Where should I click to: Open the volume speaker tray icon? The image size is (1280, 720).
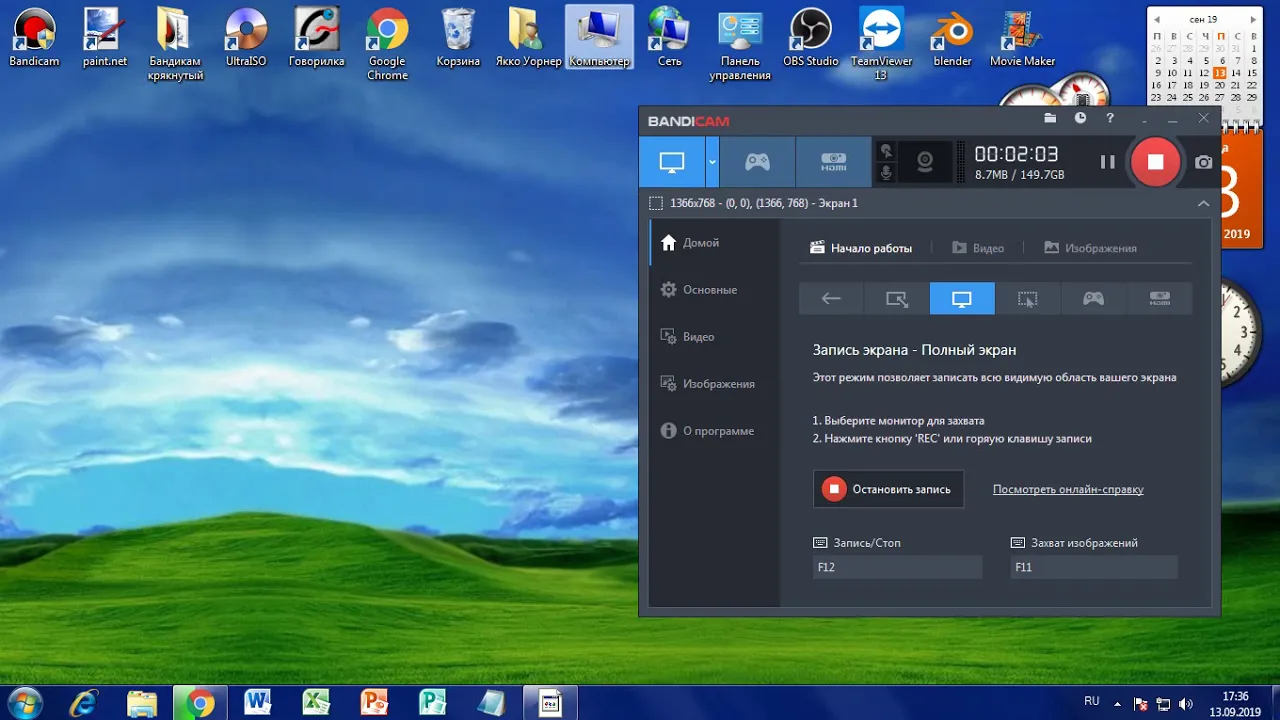coord(1186,703)
